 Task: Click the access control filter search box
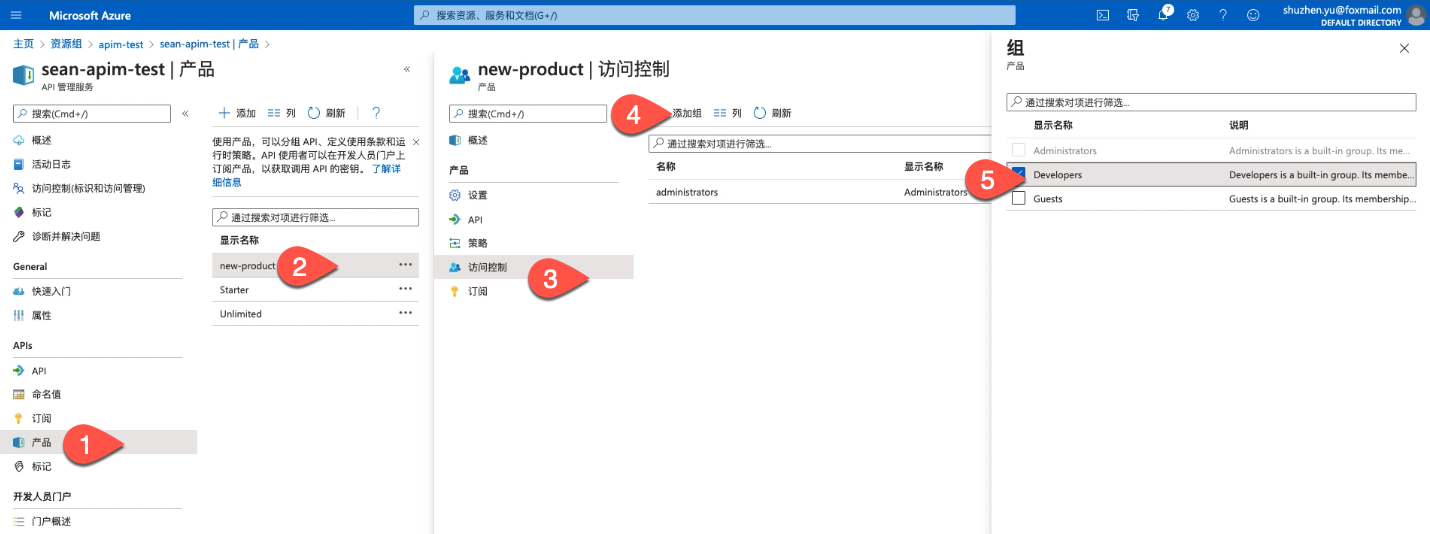pyautogui.click(x=819, y=144)
